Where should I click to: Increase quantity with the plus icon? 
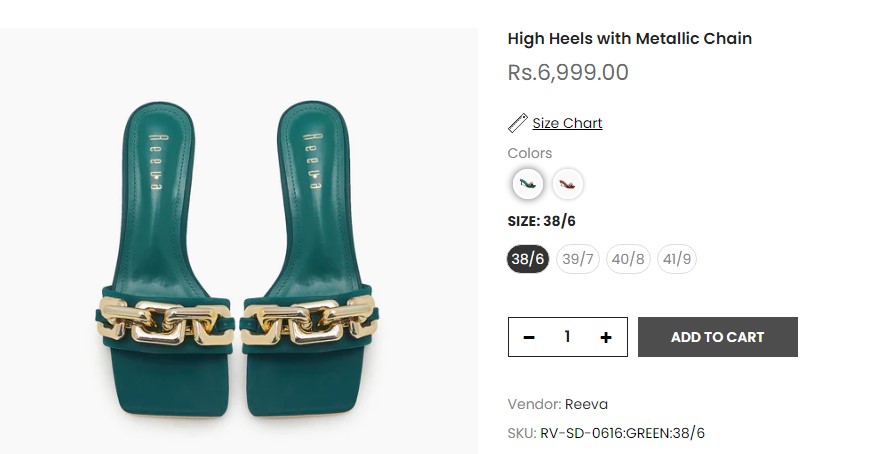pyautogui.click(x=606, y=337)
